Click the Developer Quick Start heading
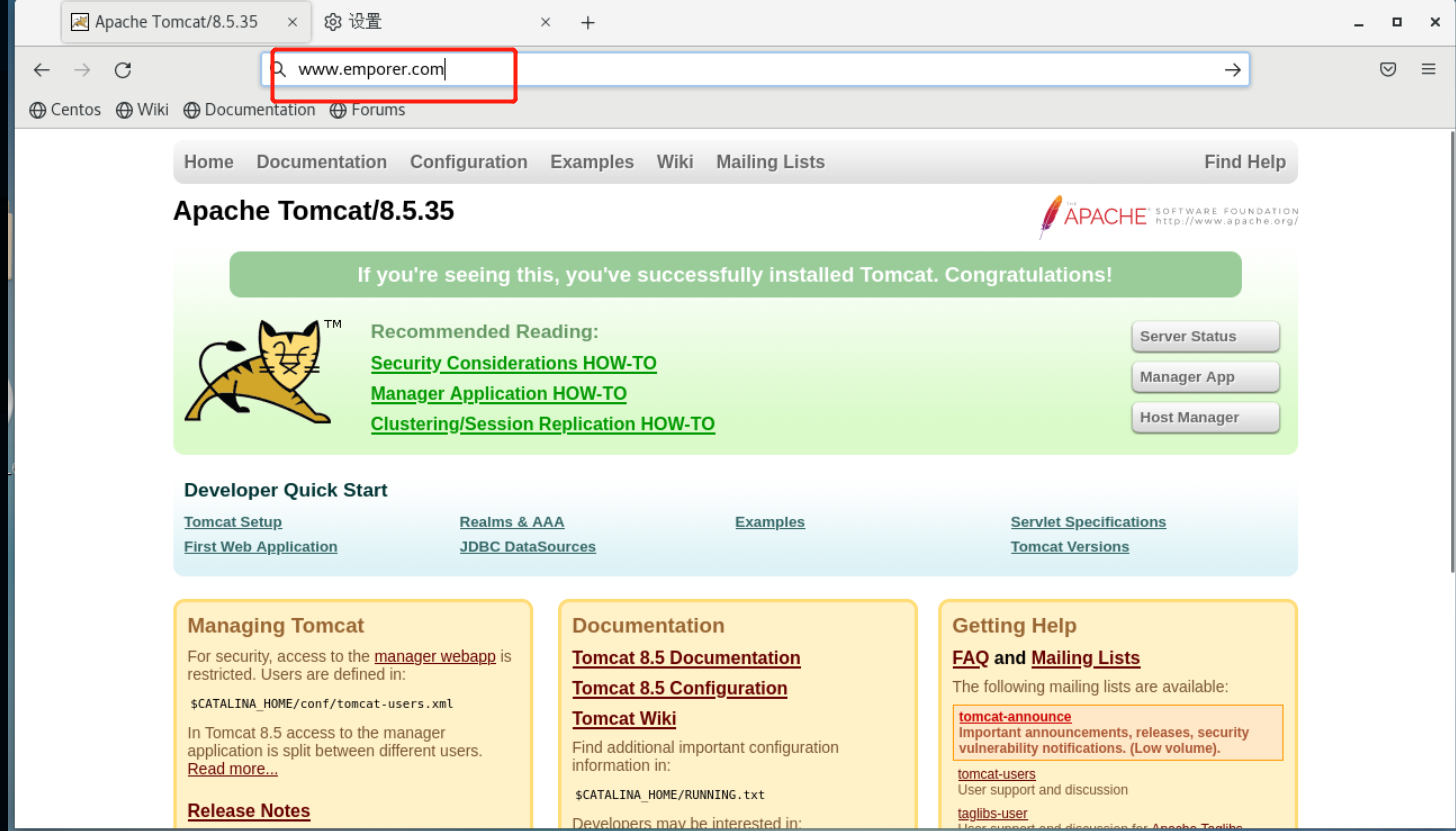 (286, 490)
